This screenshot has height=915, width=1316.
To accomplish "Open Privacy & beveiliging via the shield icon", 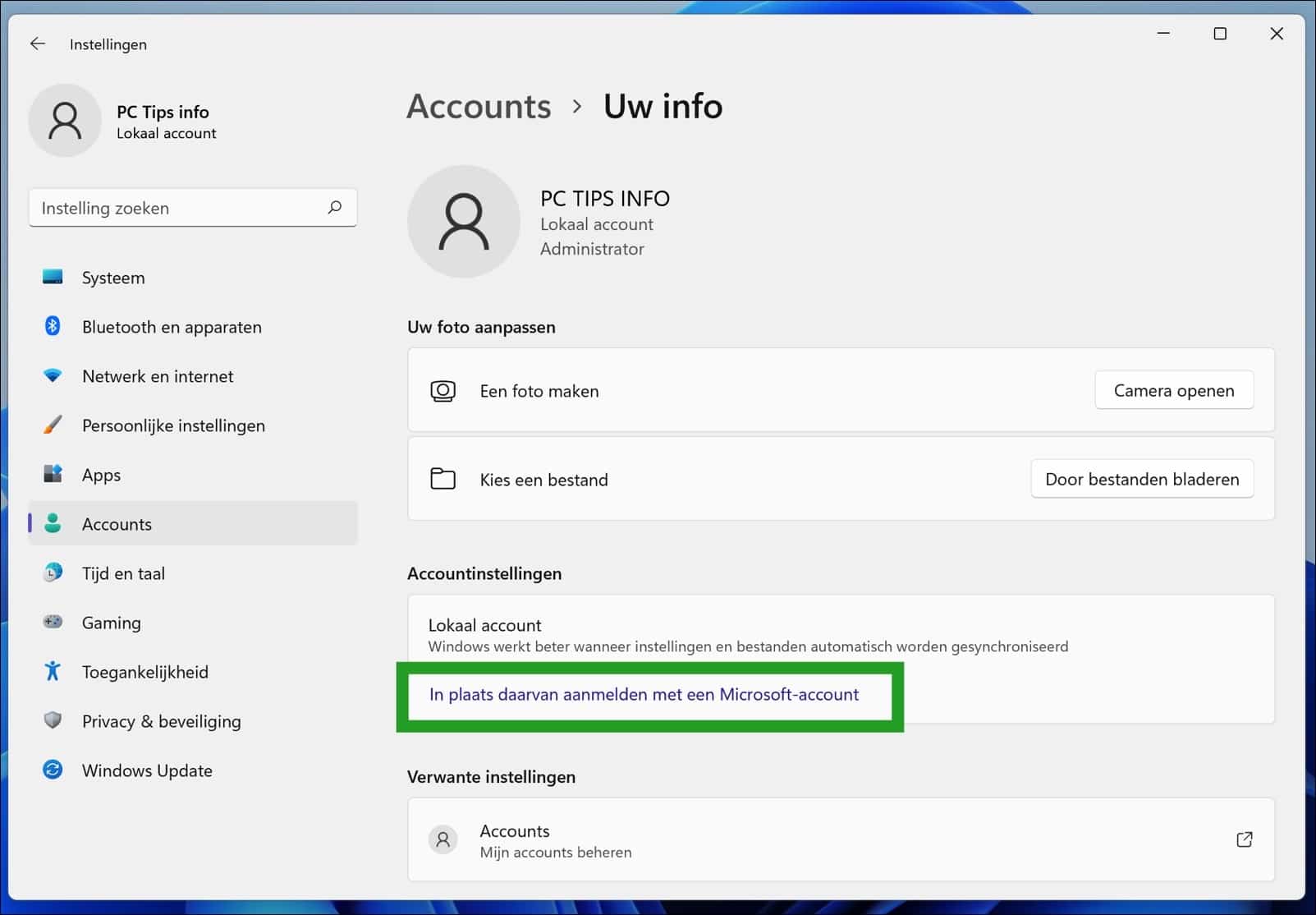I will pos(53,721).
